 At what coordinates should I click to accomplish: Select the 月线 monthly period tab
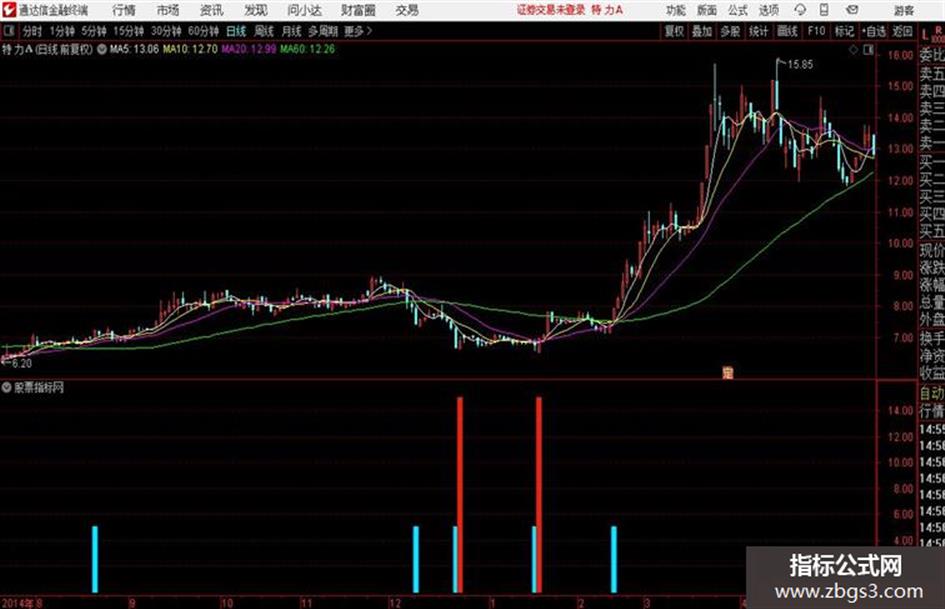pos(292,31)
